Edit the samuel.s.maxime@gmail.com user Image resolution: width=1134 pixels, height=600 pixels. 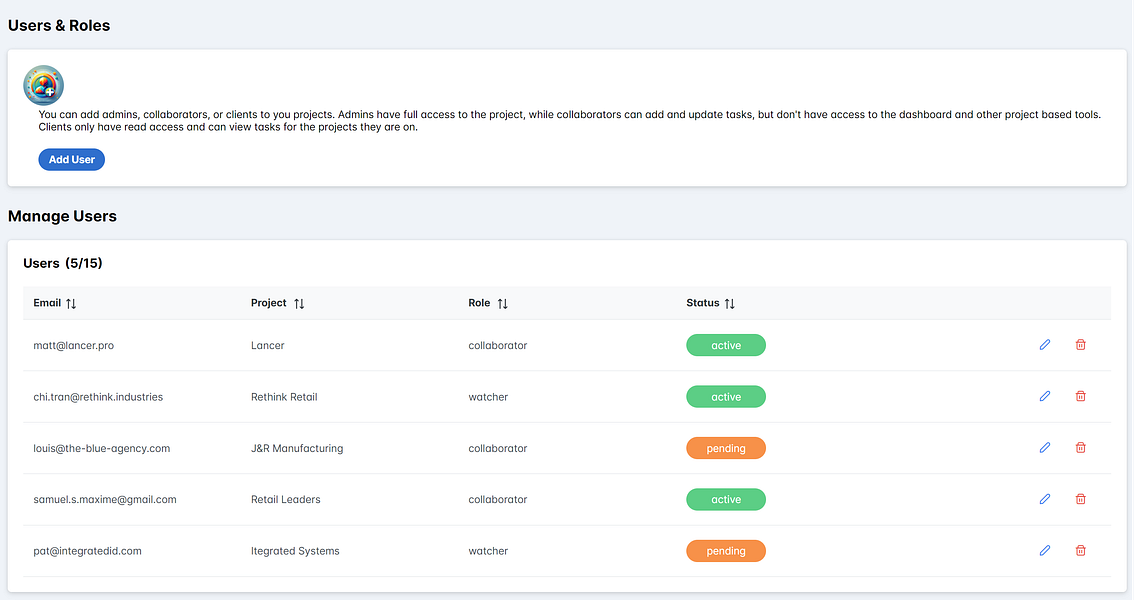tap(1045, 499)
